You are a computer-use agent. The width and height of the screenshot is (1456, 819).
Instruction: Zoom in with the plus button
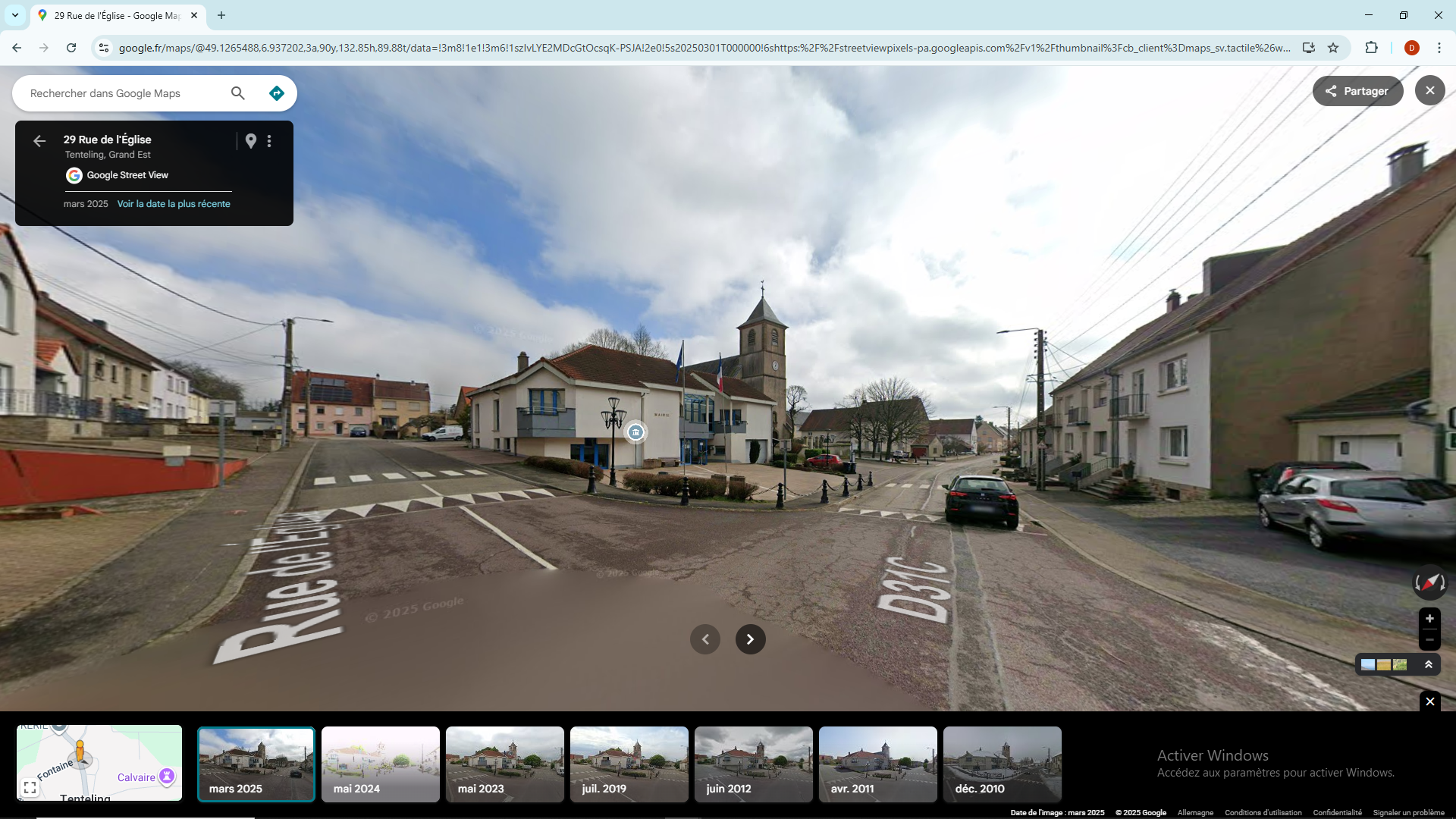coord(1429,619)
